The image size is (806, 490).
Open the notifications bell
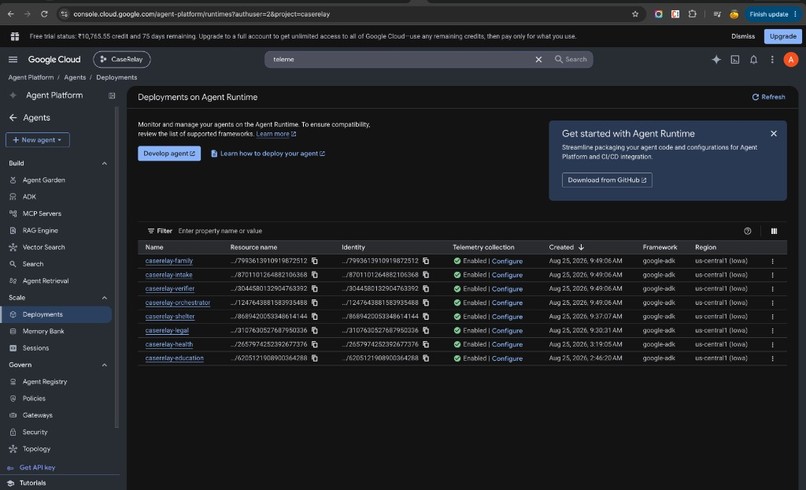click(x=753, y=60)
